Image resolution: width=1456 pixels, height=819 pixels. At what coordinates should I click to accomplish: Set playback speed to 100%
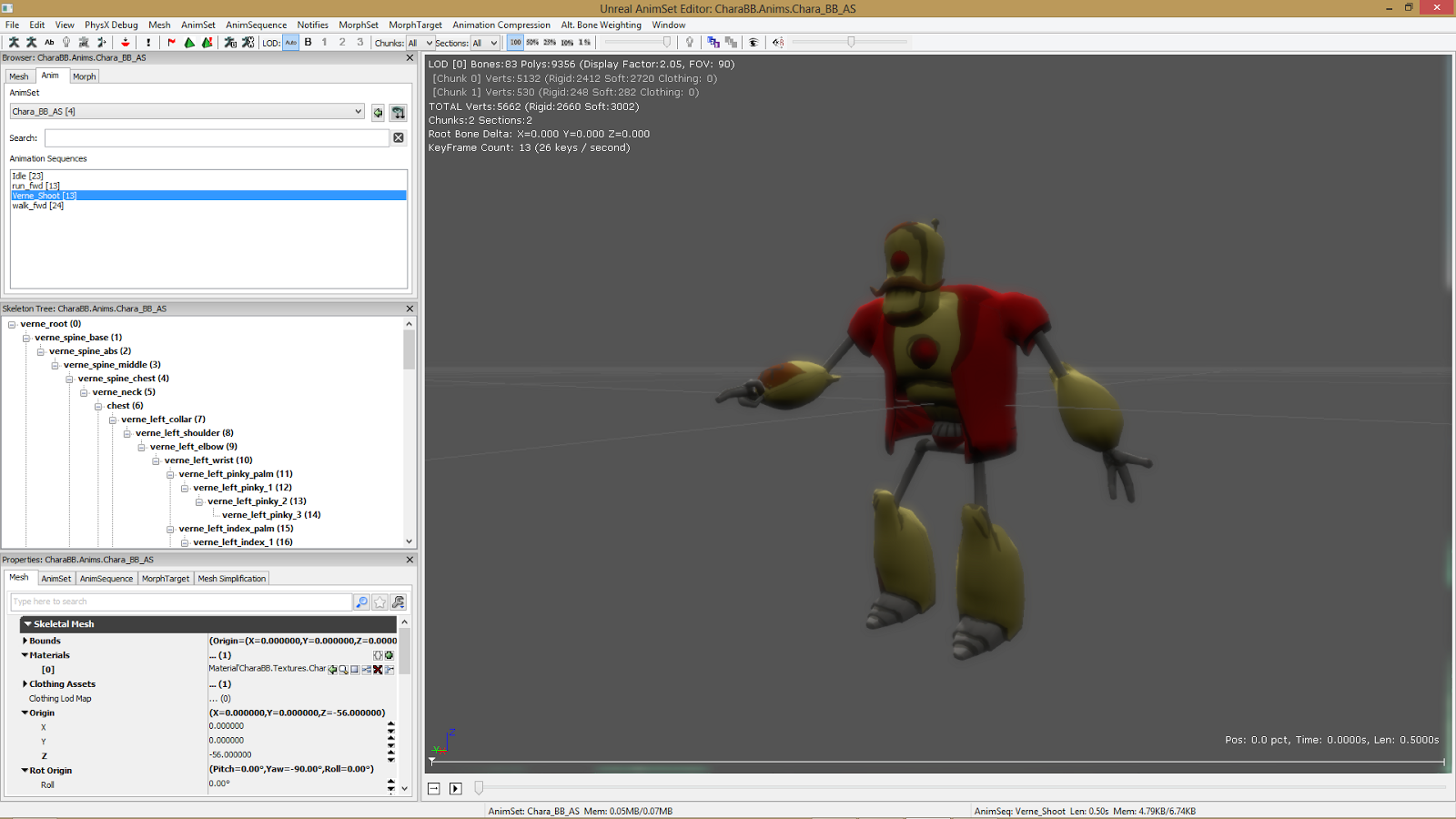click(x=516, y=43)
